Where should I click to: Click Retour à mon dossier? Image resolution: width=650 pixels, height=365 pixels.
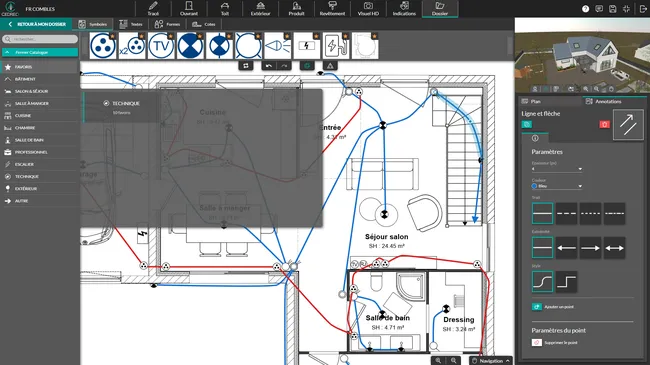[37, 24]
